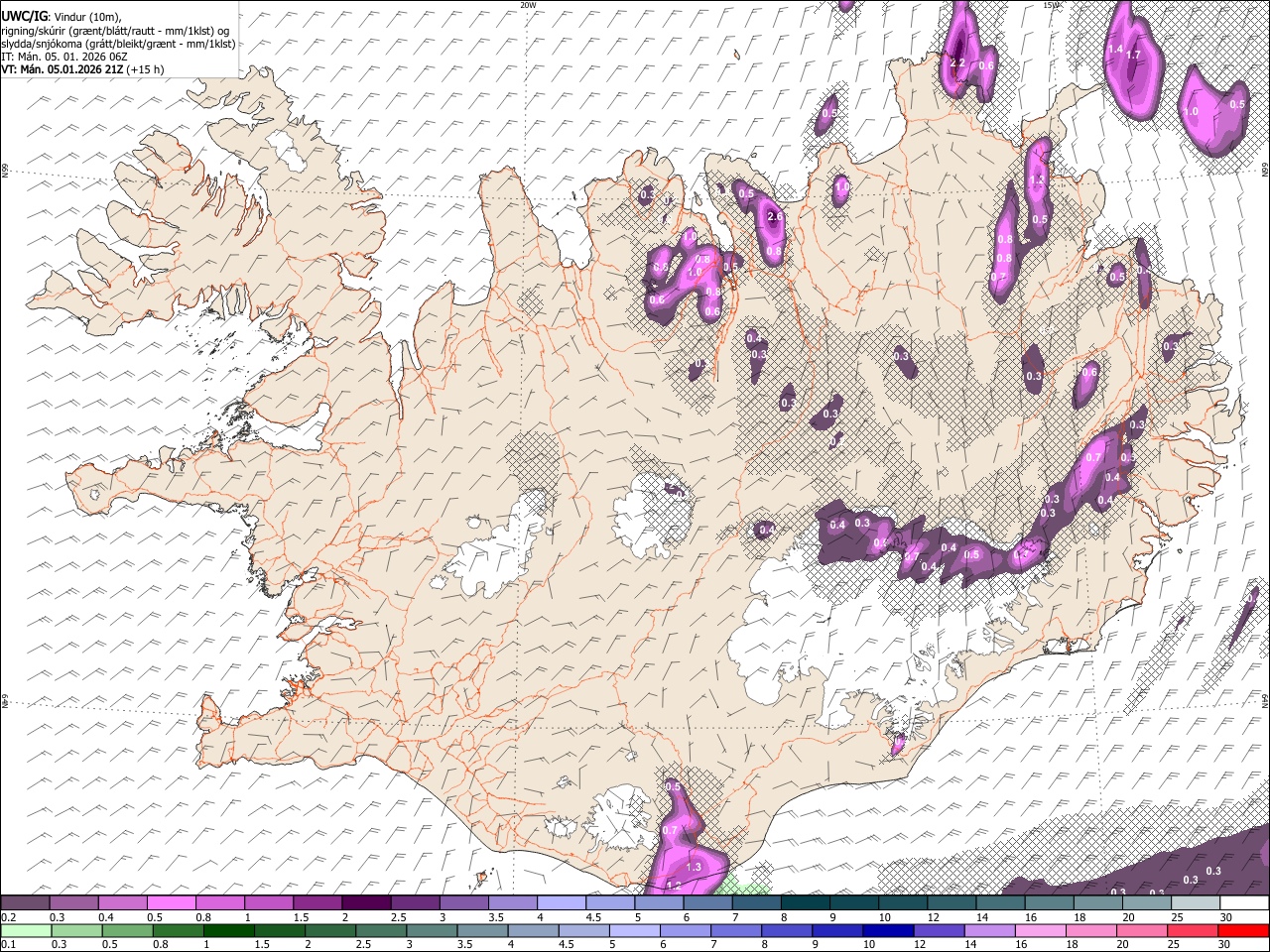Click the 15W longitude label
1270x952 pixels.
[1052, 5]
